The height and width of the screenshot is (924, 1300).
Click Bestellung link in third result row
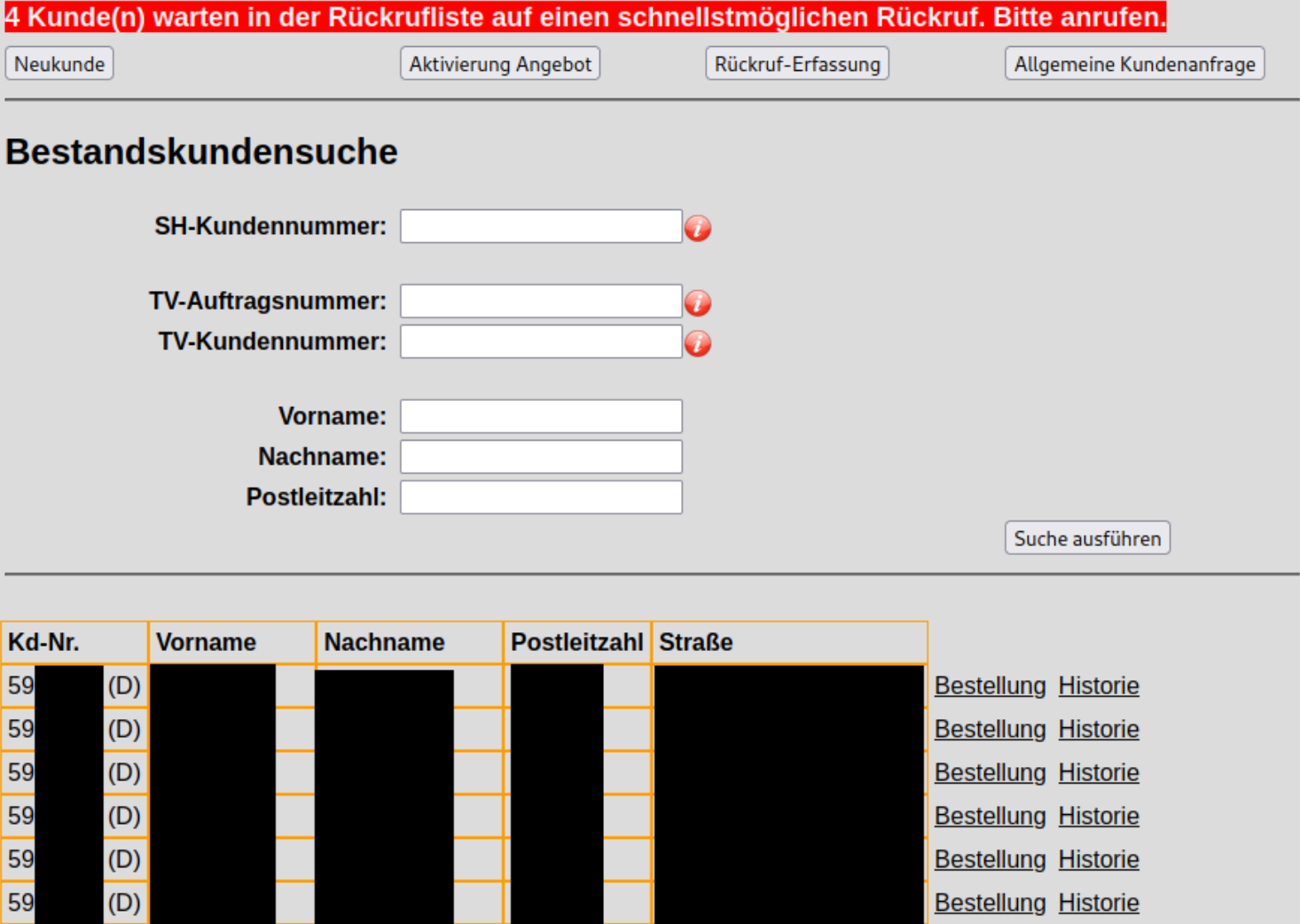990,772
